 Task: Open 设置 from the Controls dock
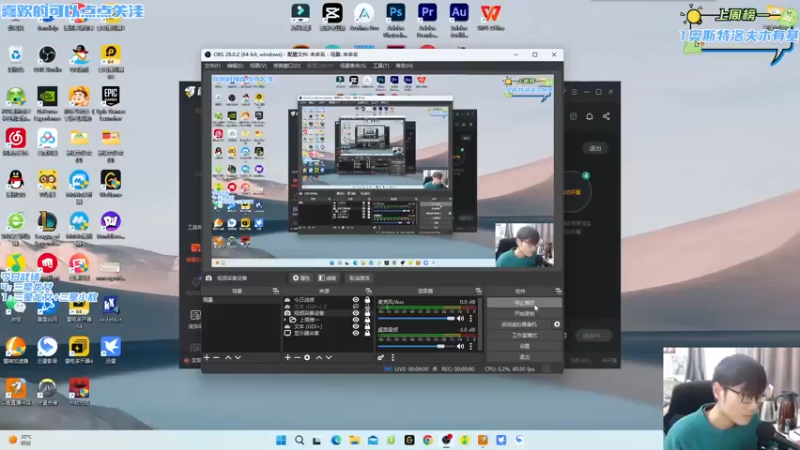click(524, 346)
